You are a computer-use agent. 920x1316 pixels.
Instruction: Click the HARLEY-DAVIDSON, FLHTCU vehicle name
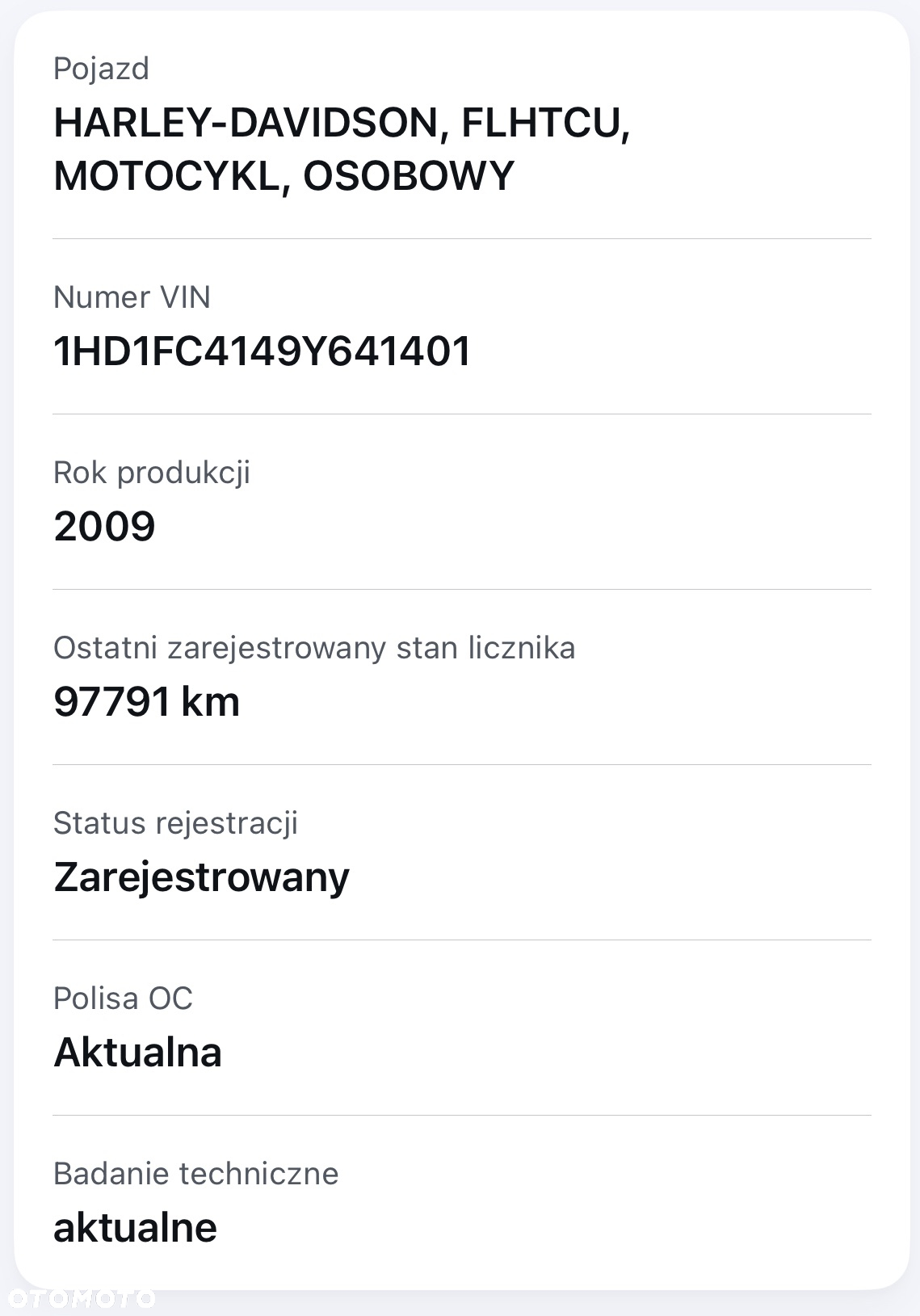click(342, 123)
